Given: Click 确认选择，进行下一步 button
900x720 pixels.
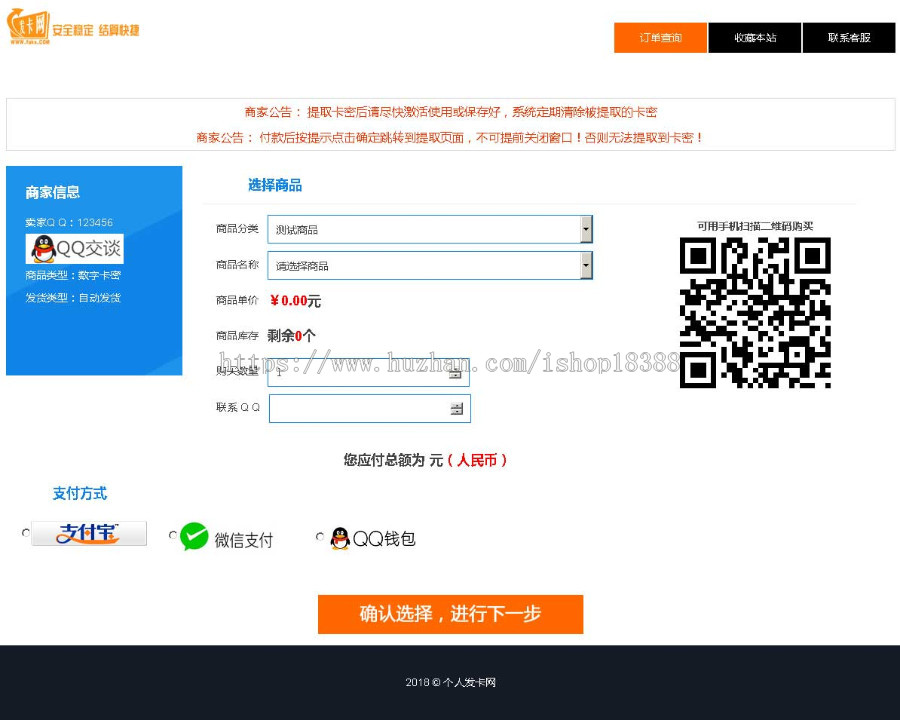Looking at the screenshot, I should pos(451,614).
